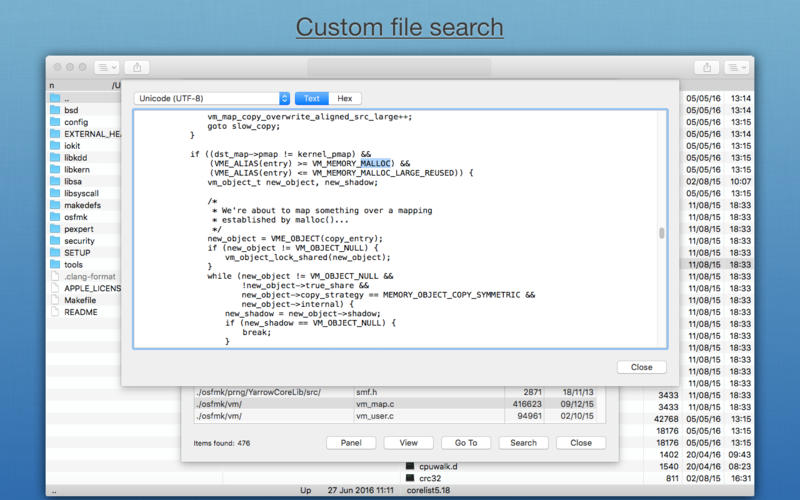Open the bsd folder icon
Screen dimensions: 800x500
point(55,110)
